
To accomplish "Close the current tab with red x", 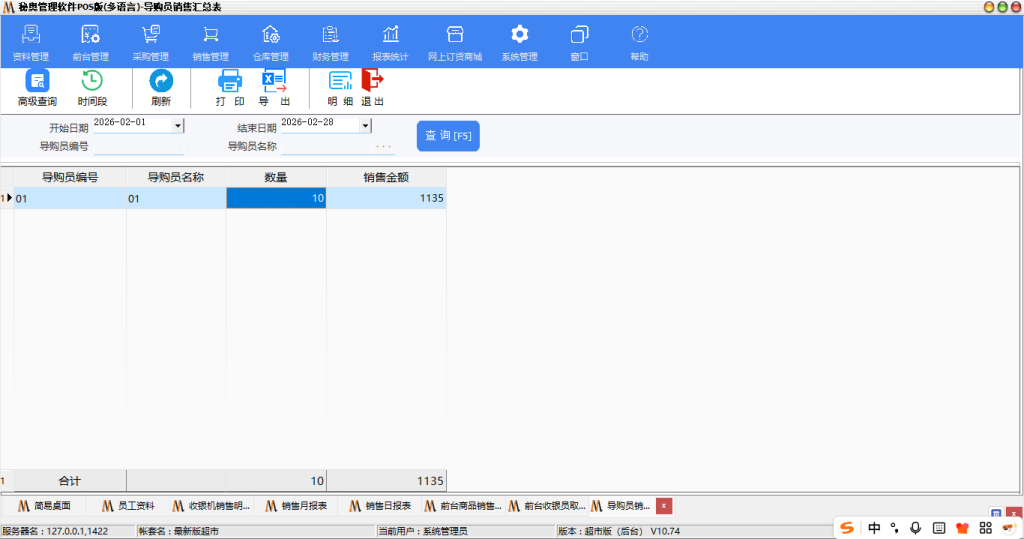I will [x=663, y=506].
